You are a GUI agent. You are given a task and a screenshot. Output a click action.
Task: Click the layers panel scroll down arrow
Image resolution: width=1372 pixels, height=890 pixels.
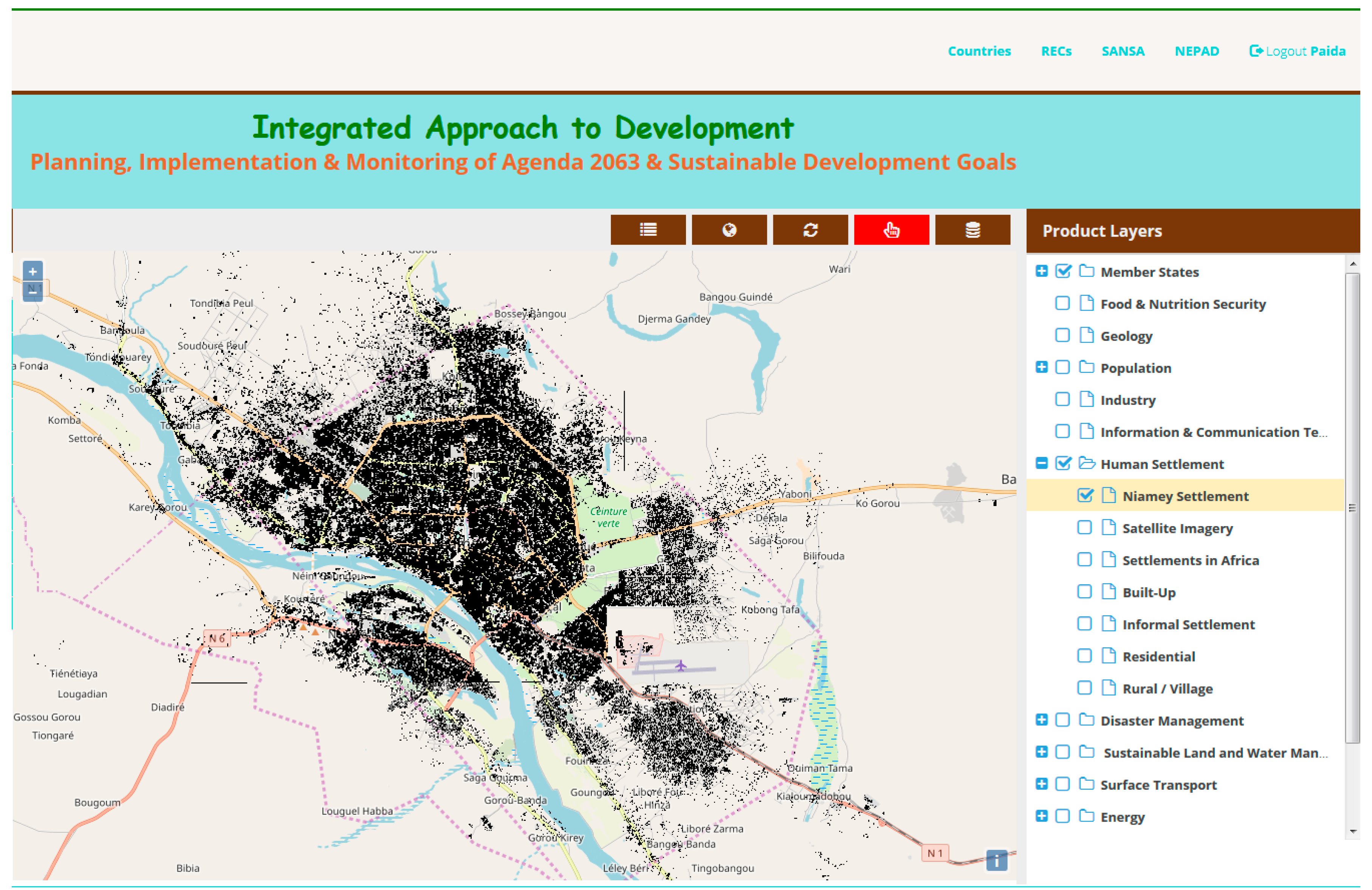coord(1353,832)
